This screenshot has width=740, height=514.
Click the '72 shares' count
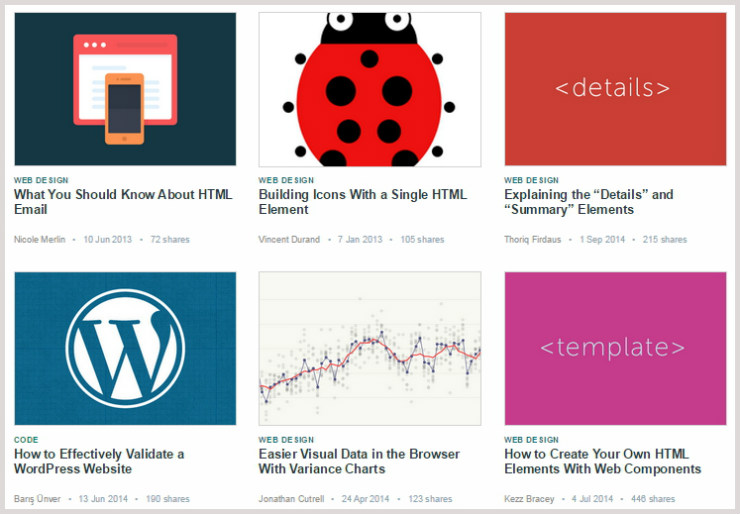point(170,239)
